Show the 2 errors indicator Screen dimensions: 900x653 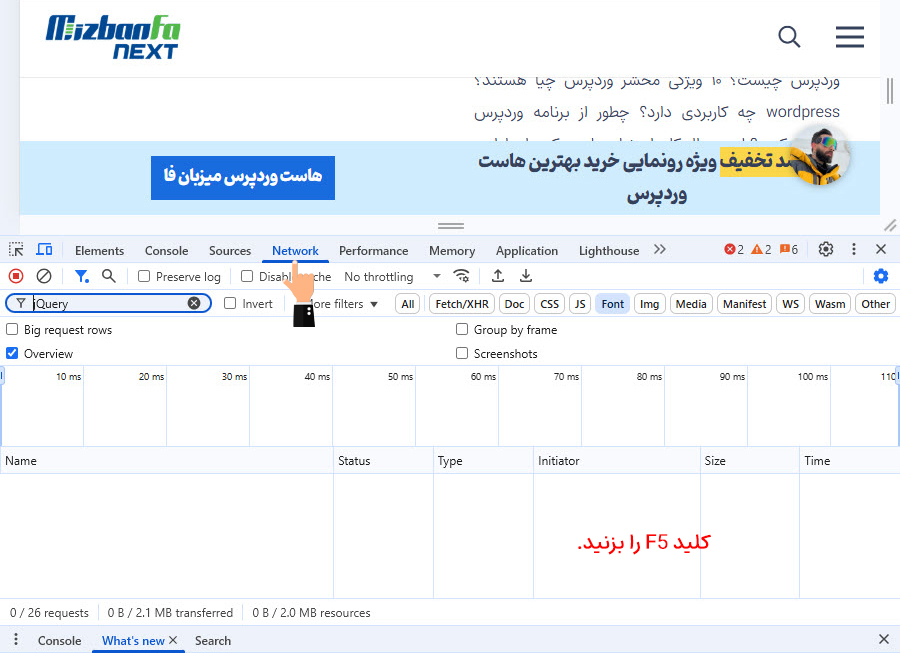[734, 250]
